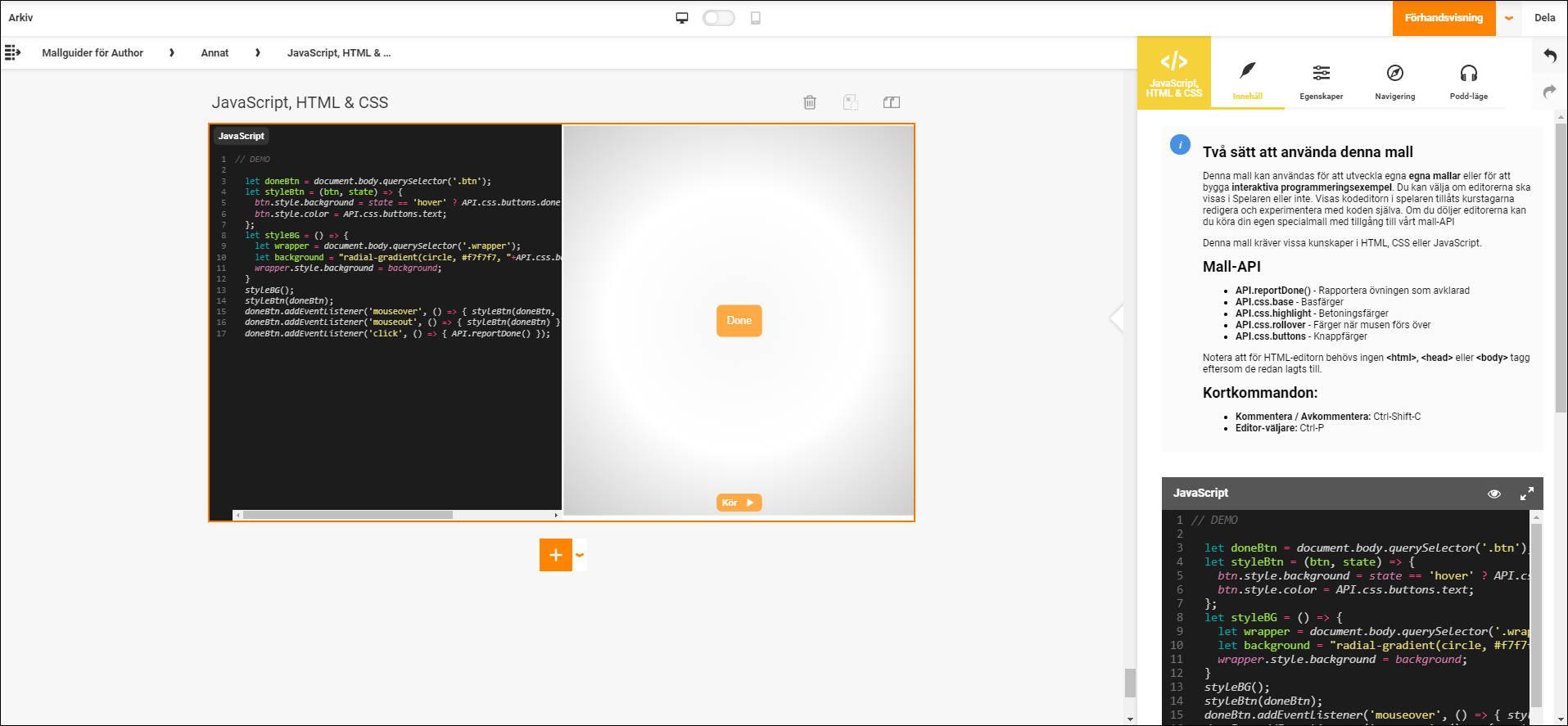Expand JavaScript editor to fullscreen
This screenshot has height=726, width=1568.
coord(1526,494)
